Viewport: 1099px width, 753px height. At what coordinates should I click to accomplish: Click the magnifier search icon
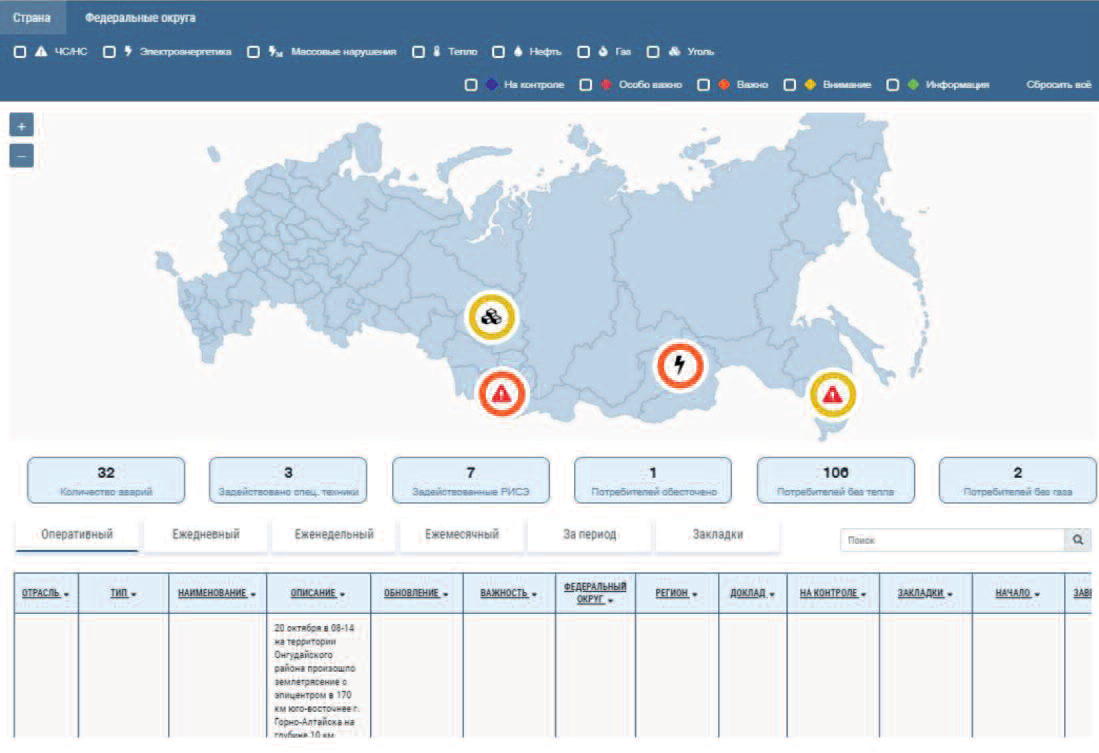click(1078, 540)
